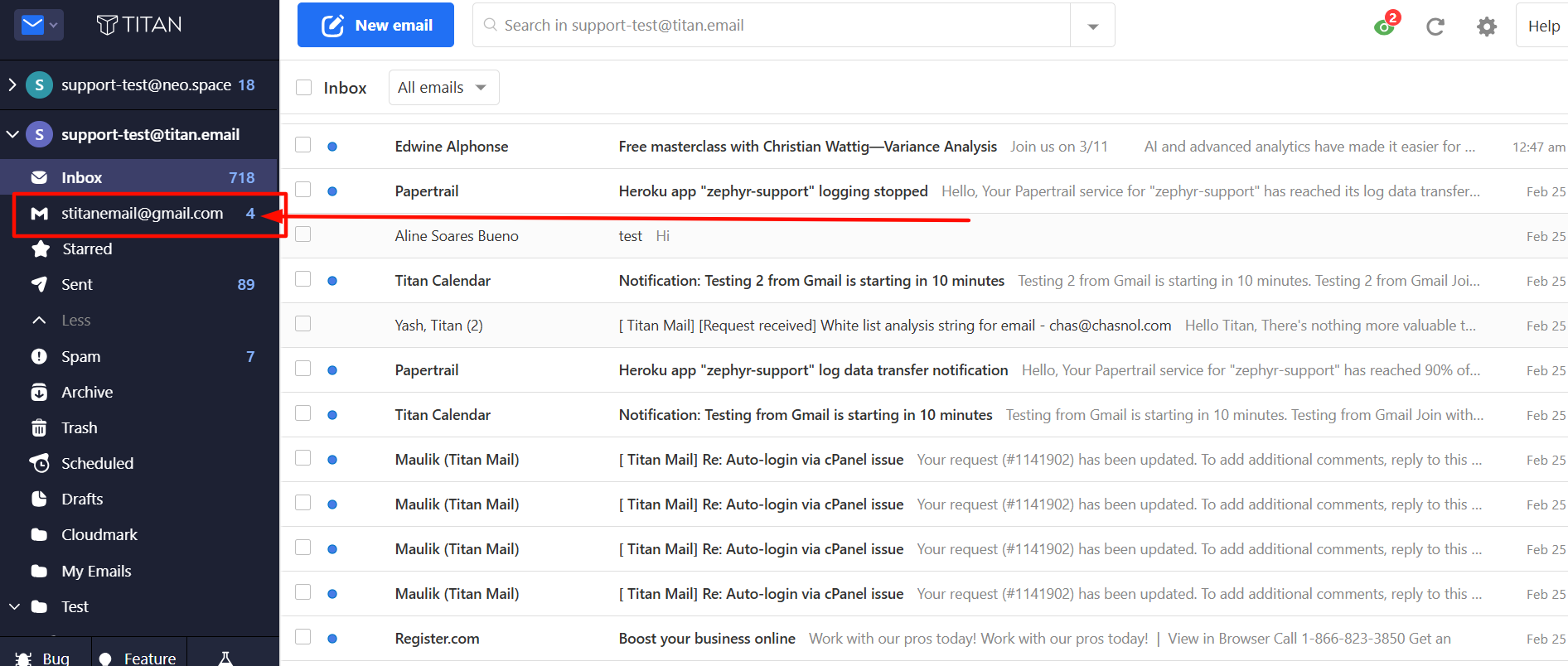Select the logging stopped Papertrail email checkbox
This screenshot has width=1568, height=666.
coord(303,190)
